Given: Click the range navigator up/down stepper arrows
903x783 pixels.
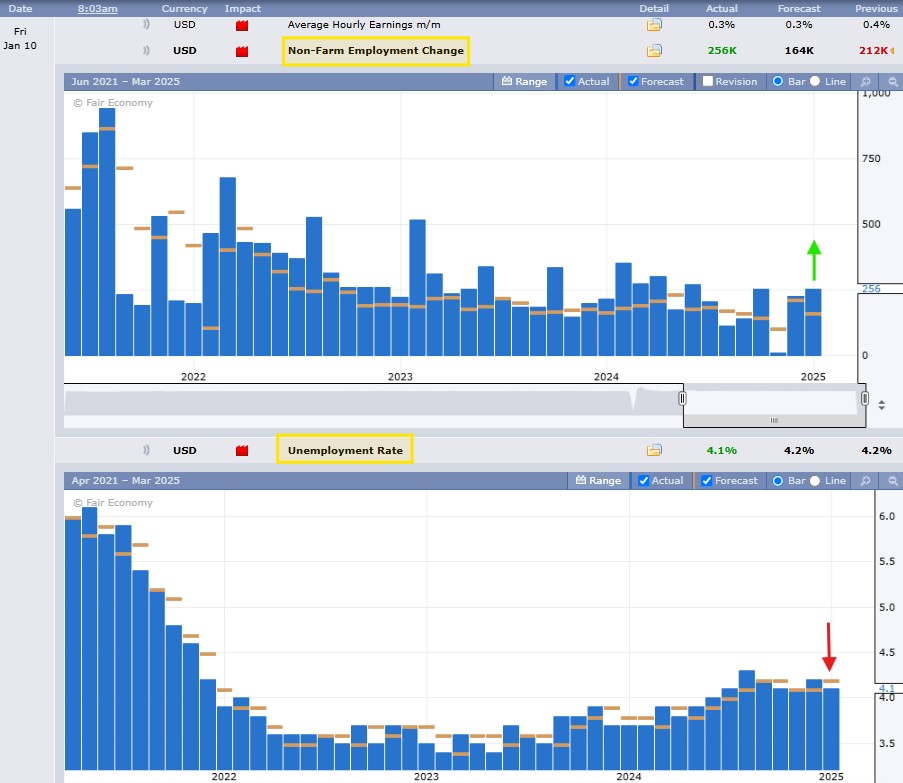Looking at the screenshot, I should 881,405.
